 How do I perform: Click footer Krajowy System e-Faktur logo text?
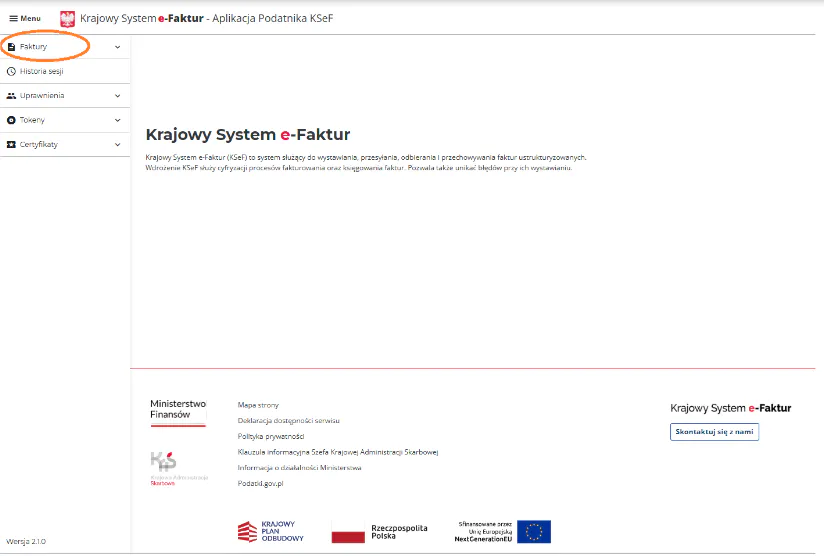[730, 408]
